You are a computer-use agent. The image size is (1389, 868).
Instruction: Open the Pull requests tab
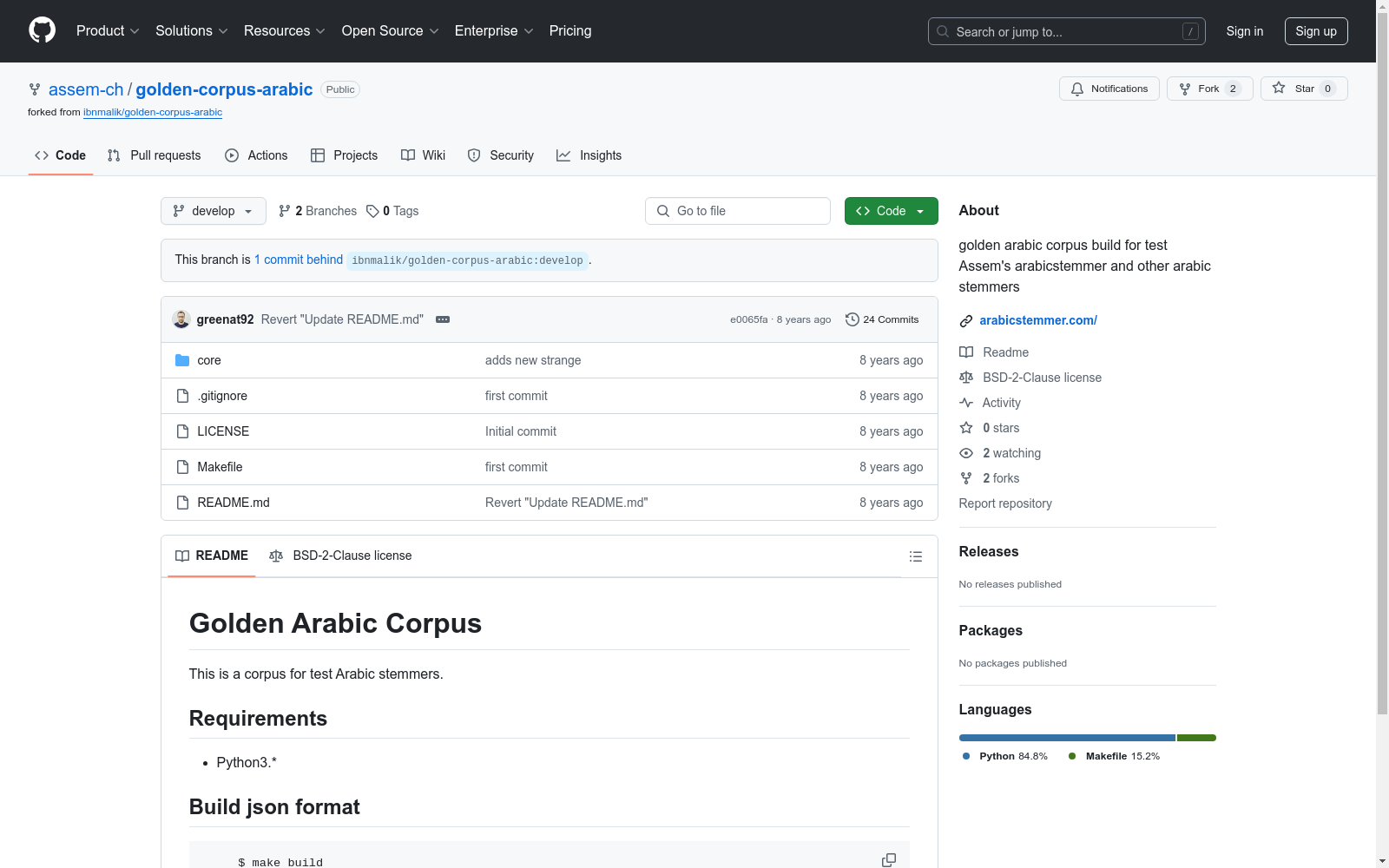click(155, 155)
